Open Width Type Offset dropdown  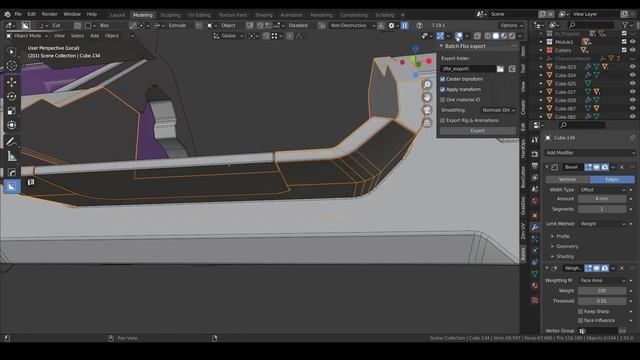[602, 190]
